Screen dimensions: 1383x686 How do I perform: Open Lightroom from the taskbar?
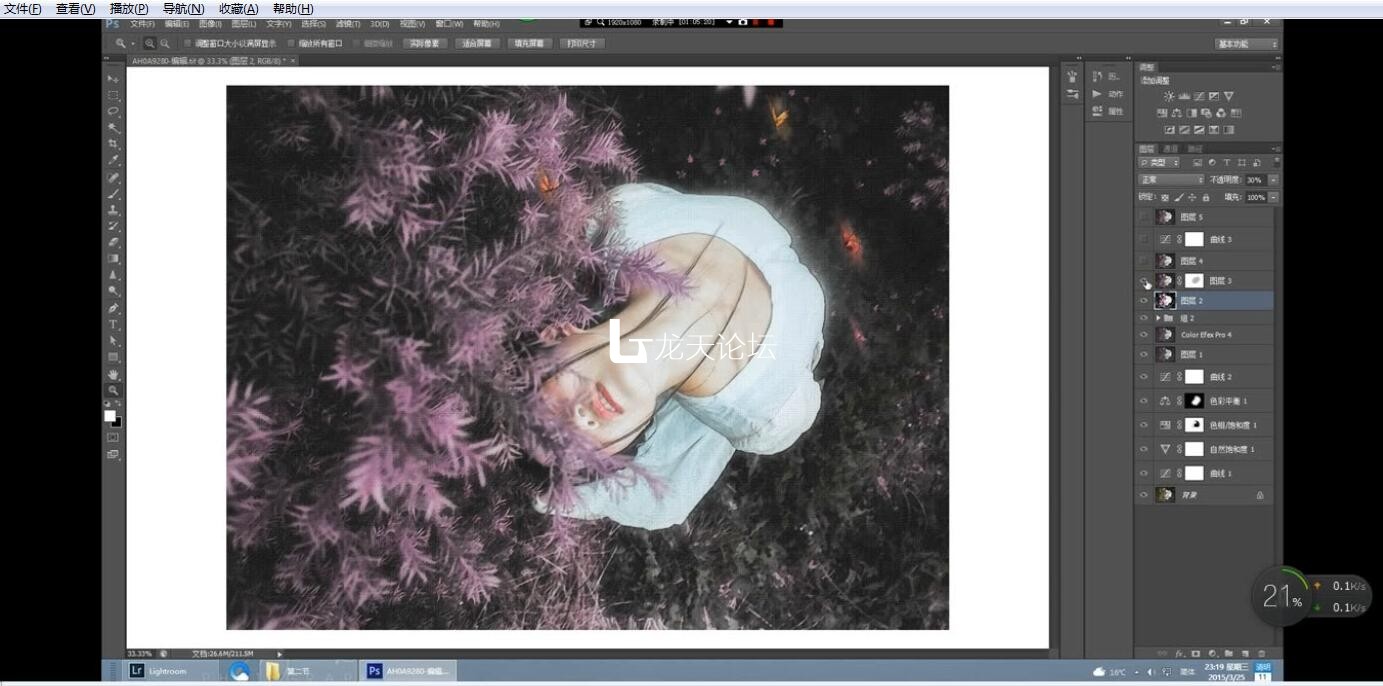pyautogui.click(x=160, y=671)
